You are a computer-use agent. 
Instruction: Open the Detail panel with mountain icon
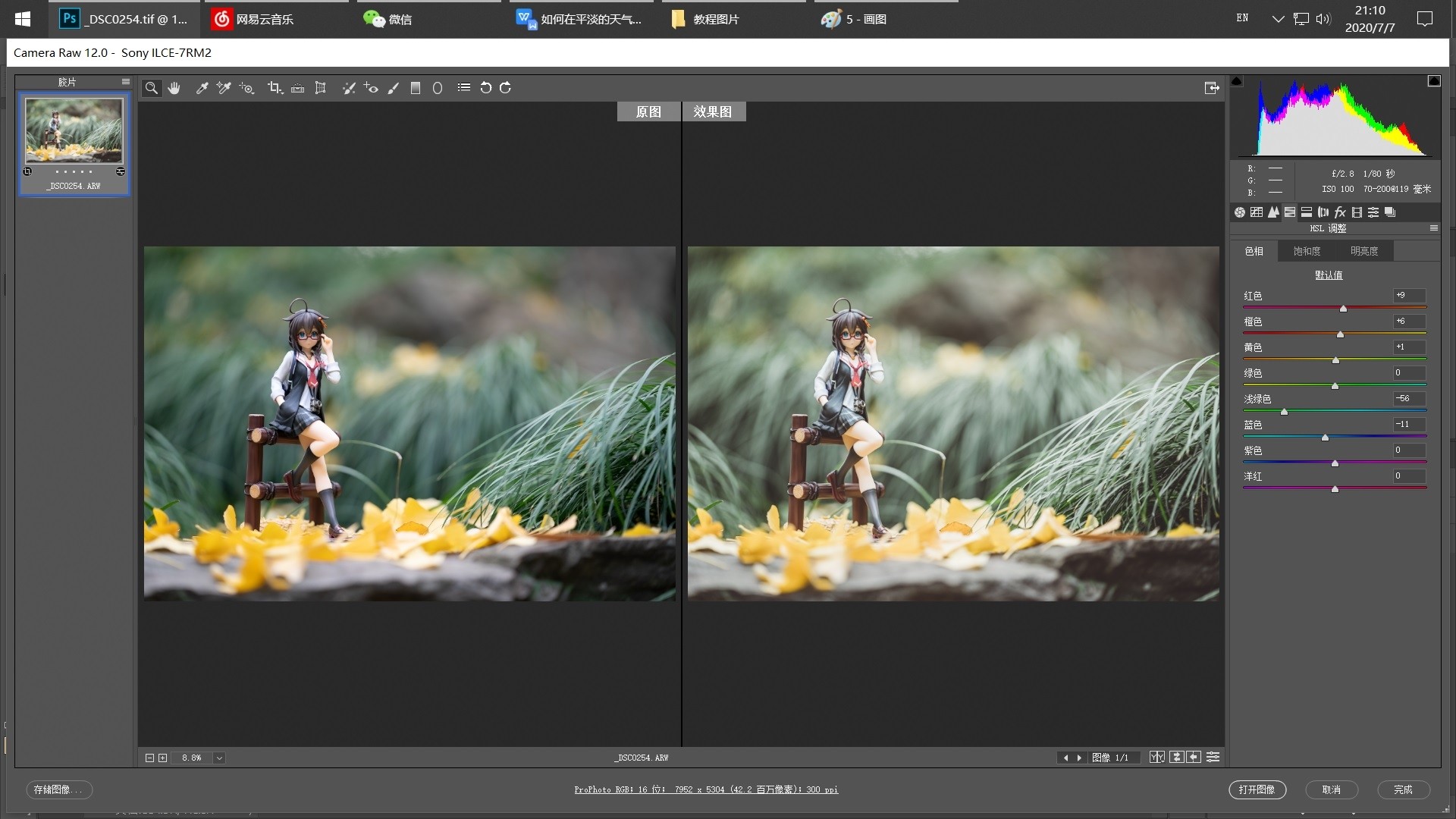coord(1273,212)
